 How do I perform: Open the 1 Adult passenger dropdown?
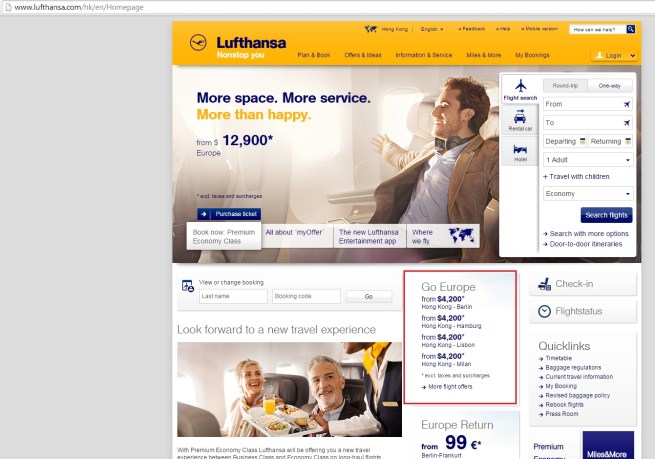point(588,160)
